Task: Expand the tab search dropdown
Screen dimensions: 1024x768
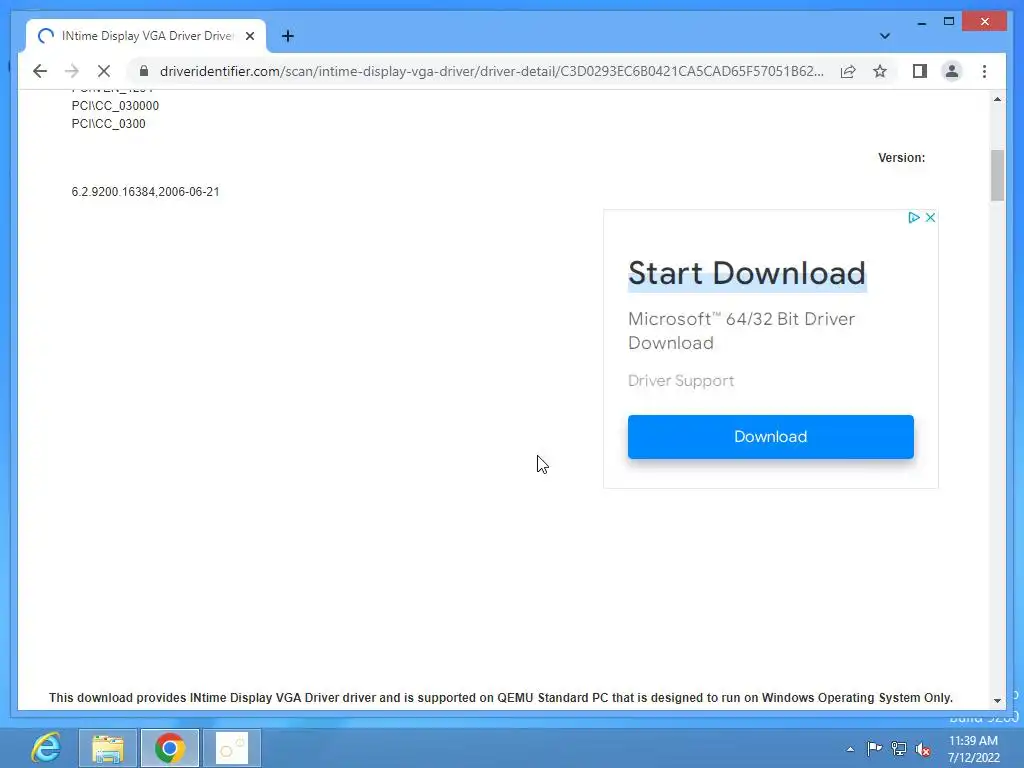Action: coord(884,36)
